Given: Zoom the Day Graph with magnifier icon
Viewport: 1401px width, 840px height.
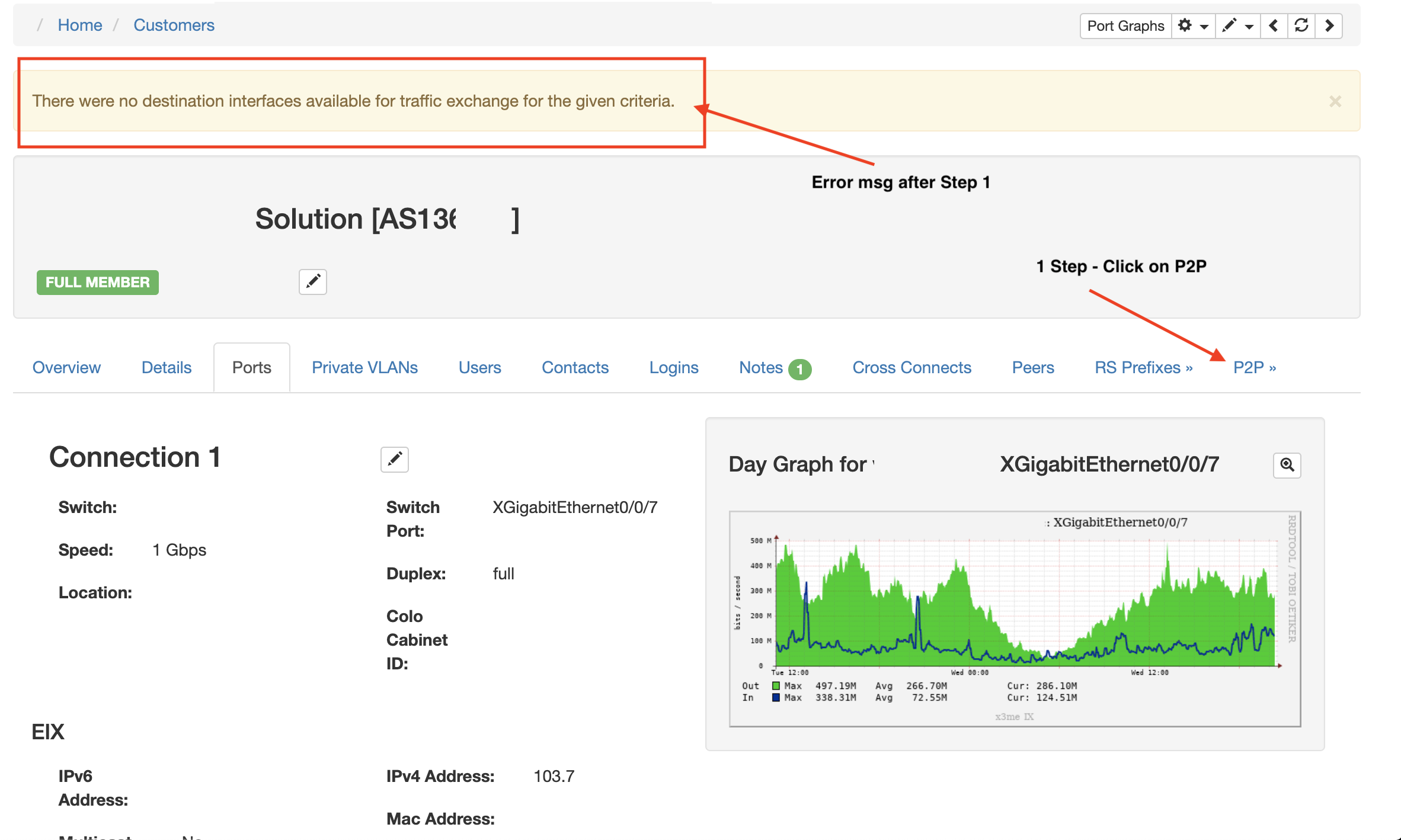Looking at the screenshot, I should tap(1287, 465).
